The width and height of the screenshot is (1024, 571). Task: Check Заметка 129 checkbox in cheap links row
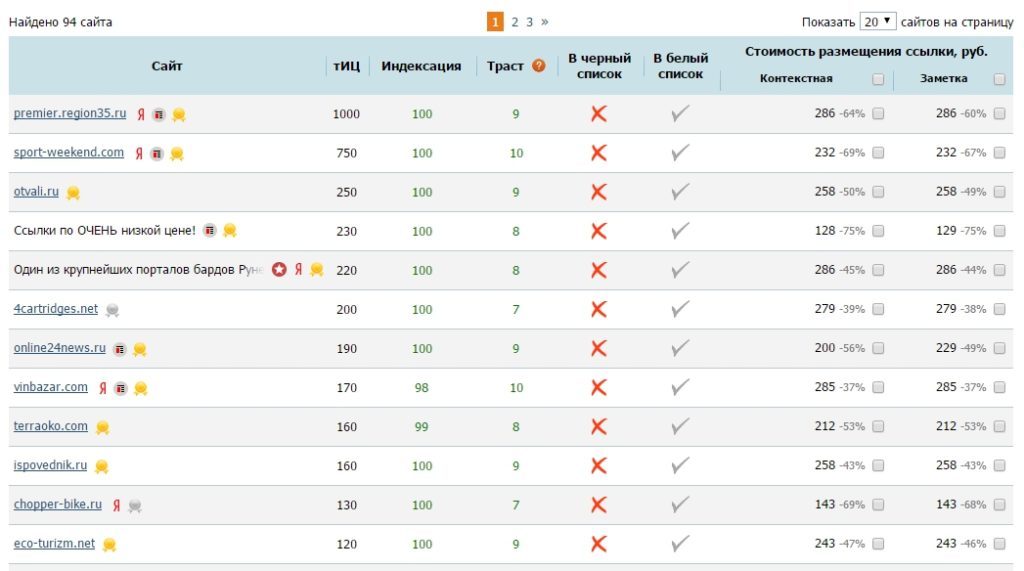click(x=999, y=231)
